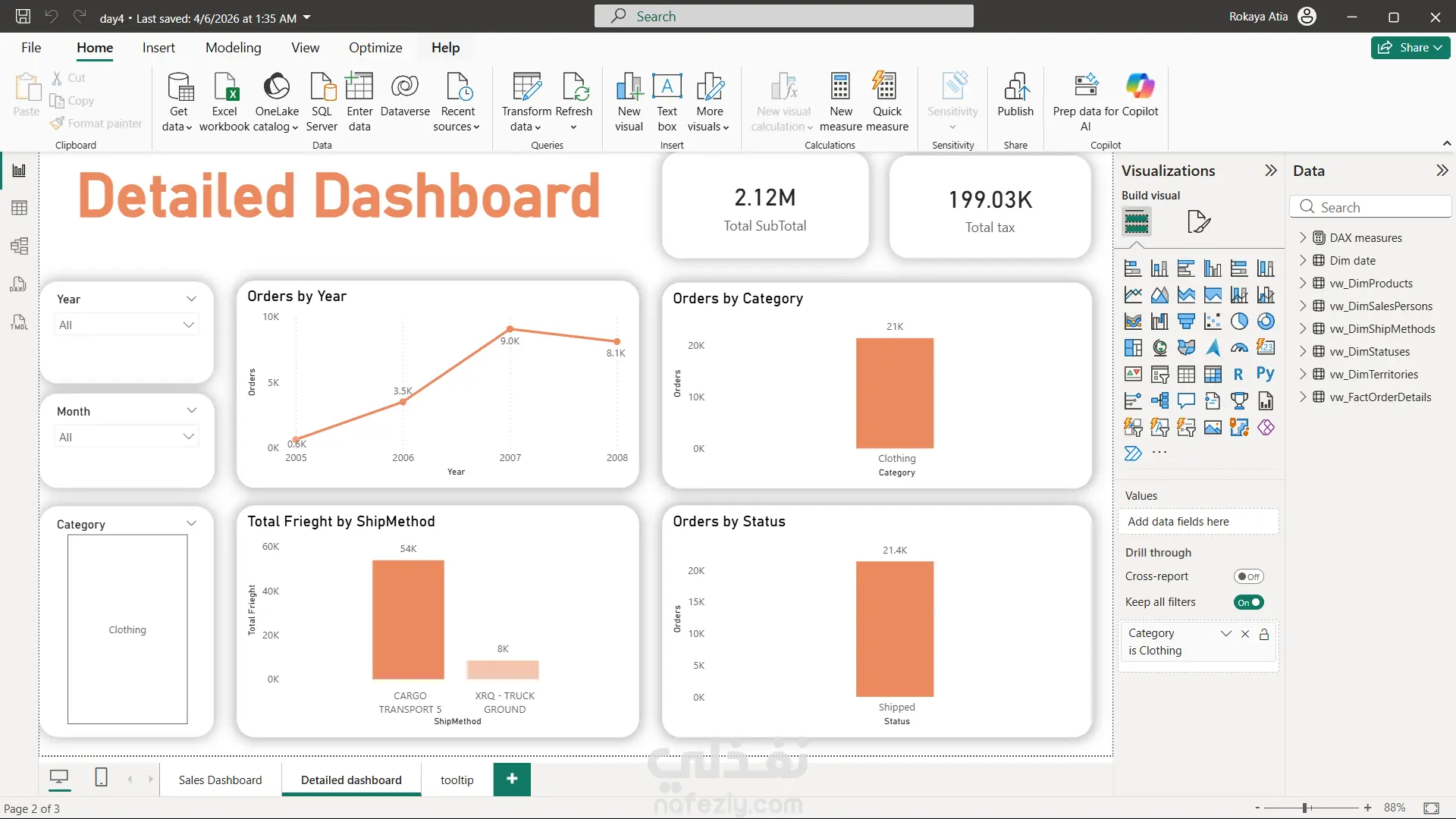The image size is (1456, 819).
Task: Collapse the Visualizations pane
Action: click(1271, 171)
